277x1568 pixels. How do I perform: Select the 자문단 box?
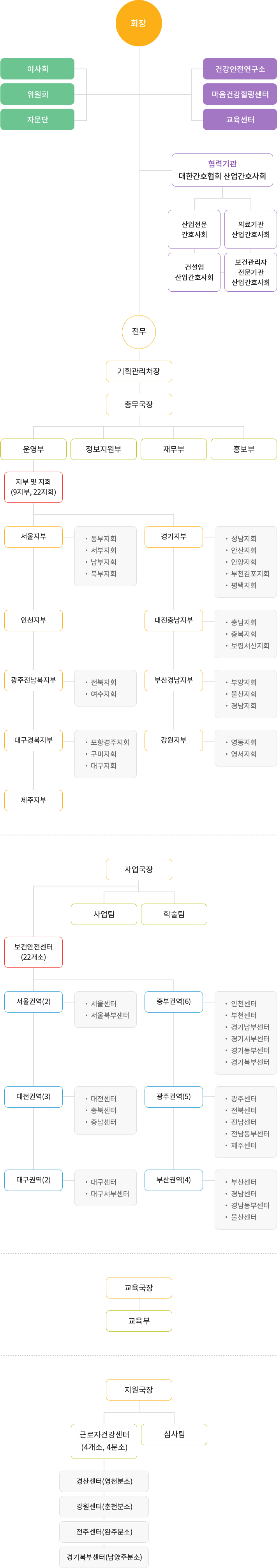click(38, 119)
